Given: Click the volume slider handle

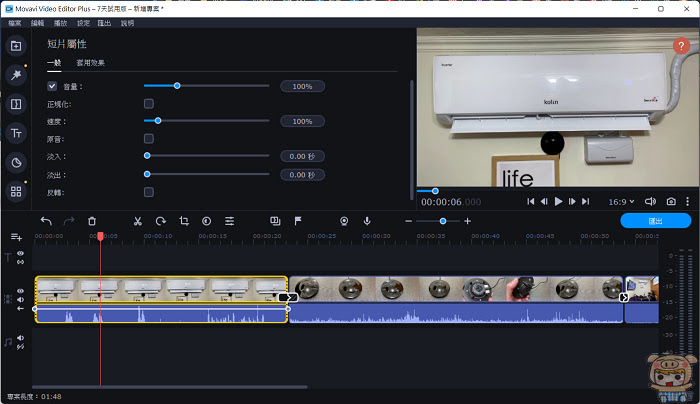Looking at the screenshot, I should pyautogui.click(x=177, y=86).
